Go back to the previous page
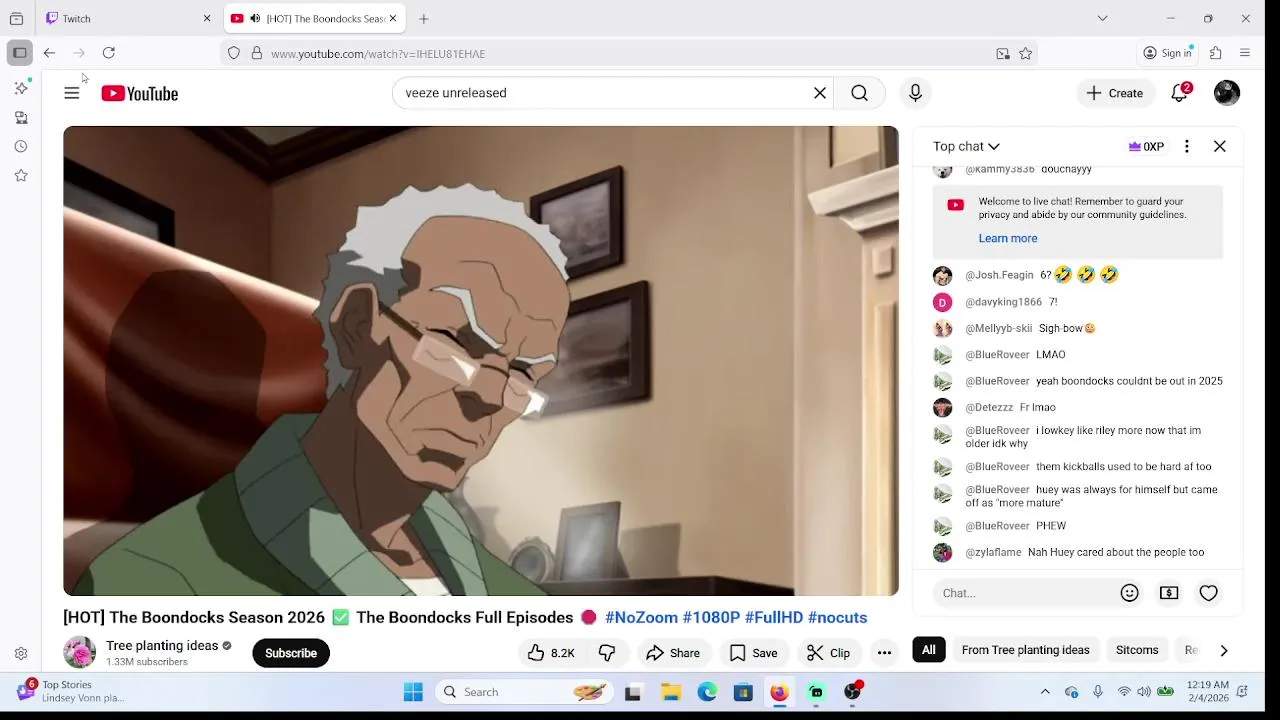This screenshot has height=720, width=1280. (x=49, y=53)
